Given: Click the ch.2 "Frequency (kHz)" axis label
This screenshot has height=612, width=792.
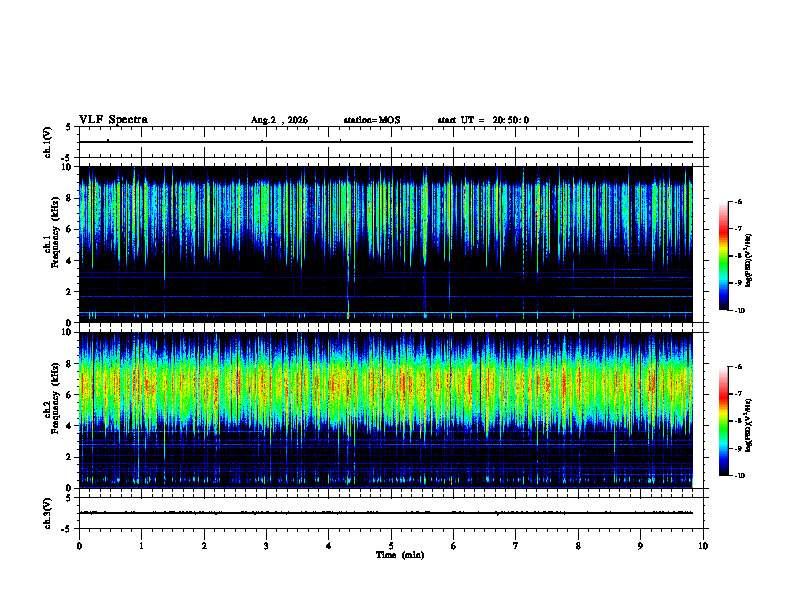Looking at the screenshot, I should pos(55,398).
